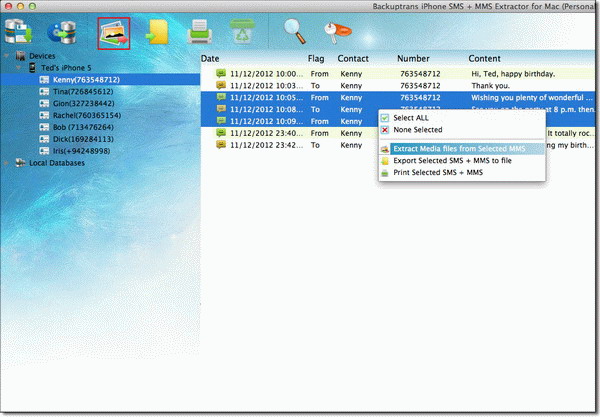Click message icon of 23:40 row
The image size is (600, 417).
(221, 132)
